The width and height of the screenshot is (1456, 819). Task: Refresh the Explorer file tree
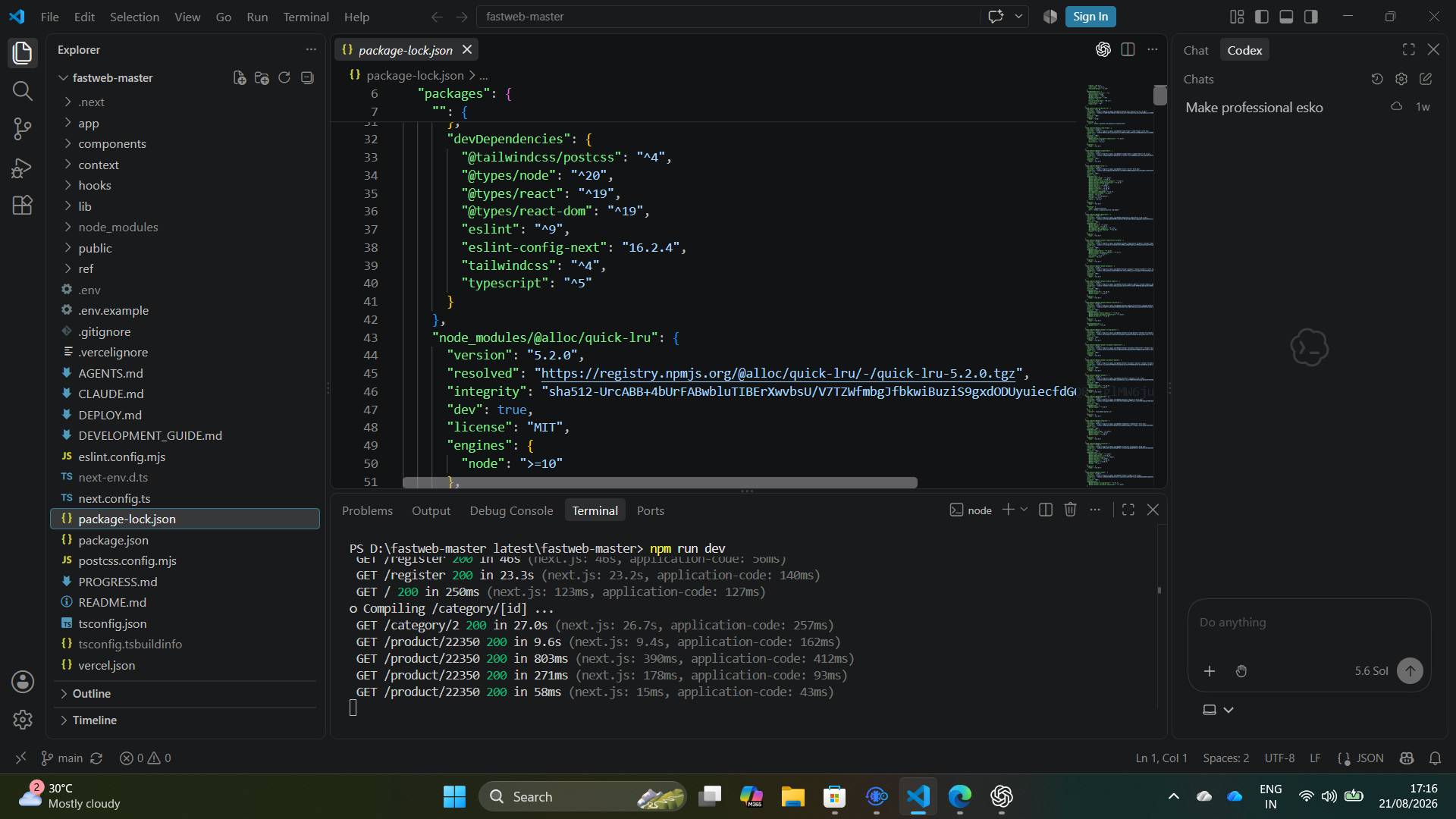click(284, 77)
